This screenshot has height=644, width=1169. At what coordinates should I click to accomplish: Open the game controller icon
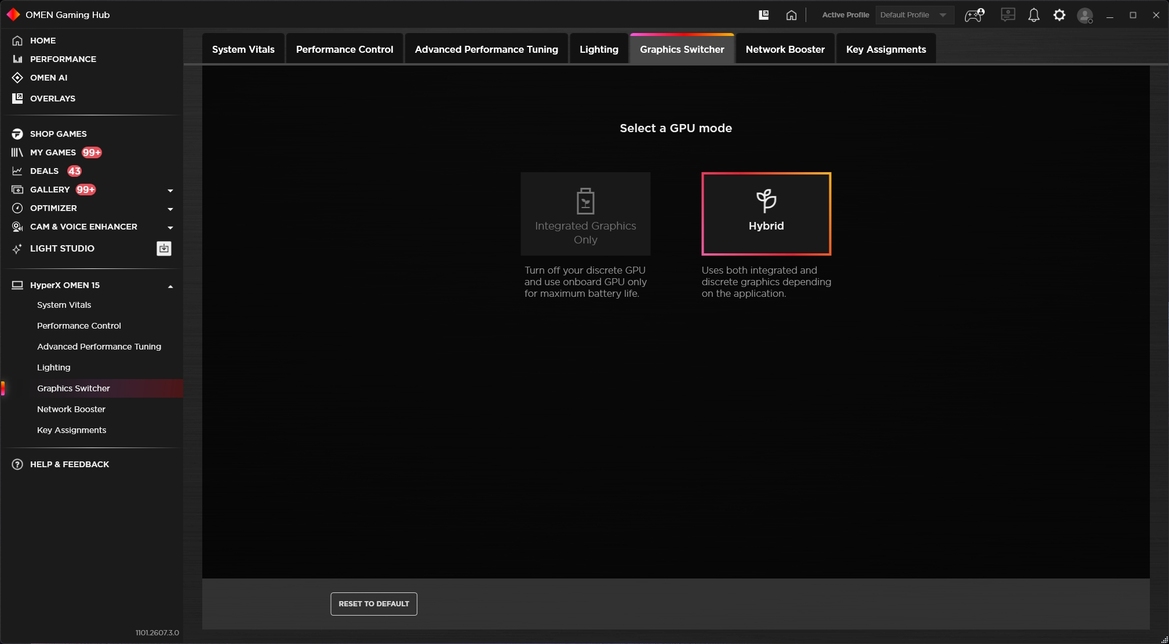(974, 15)
